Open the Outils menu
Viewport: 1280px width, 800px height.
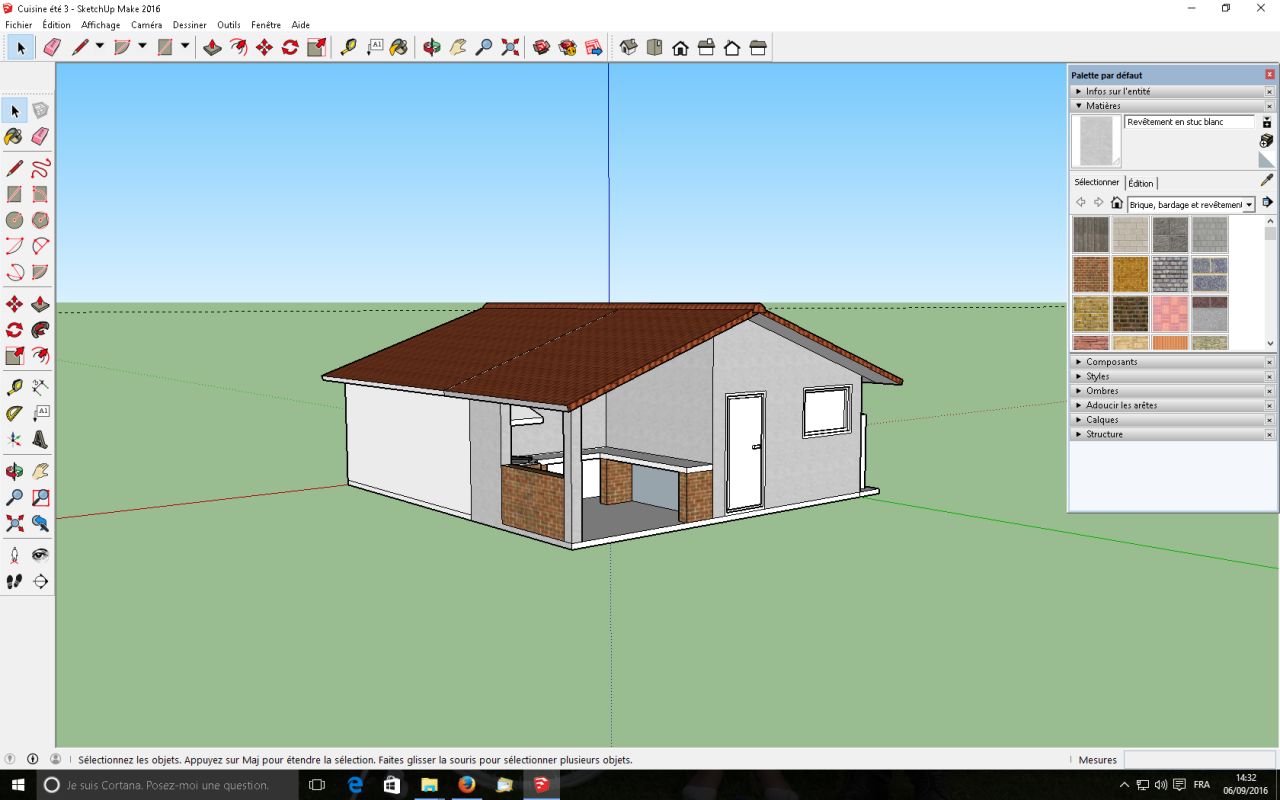coord(229,25)
